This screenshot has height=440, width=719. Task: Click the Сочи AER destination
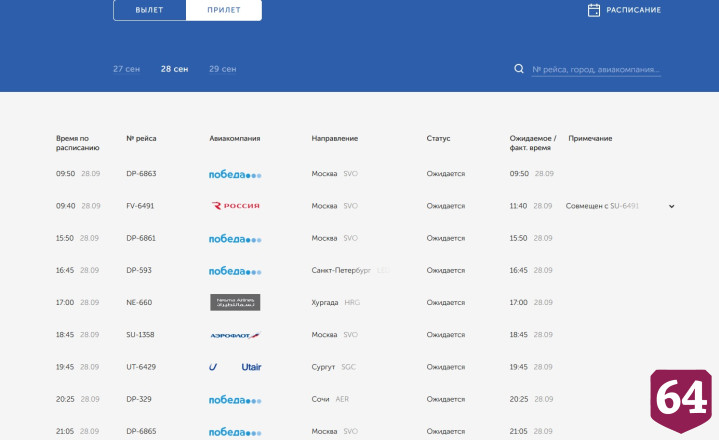330,399
